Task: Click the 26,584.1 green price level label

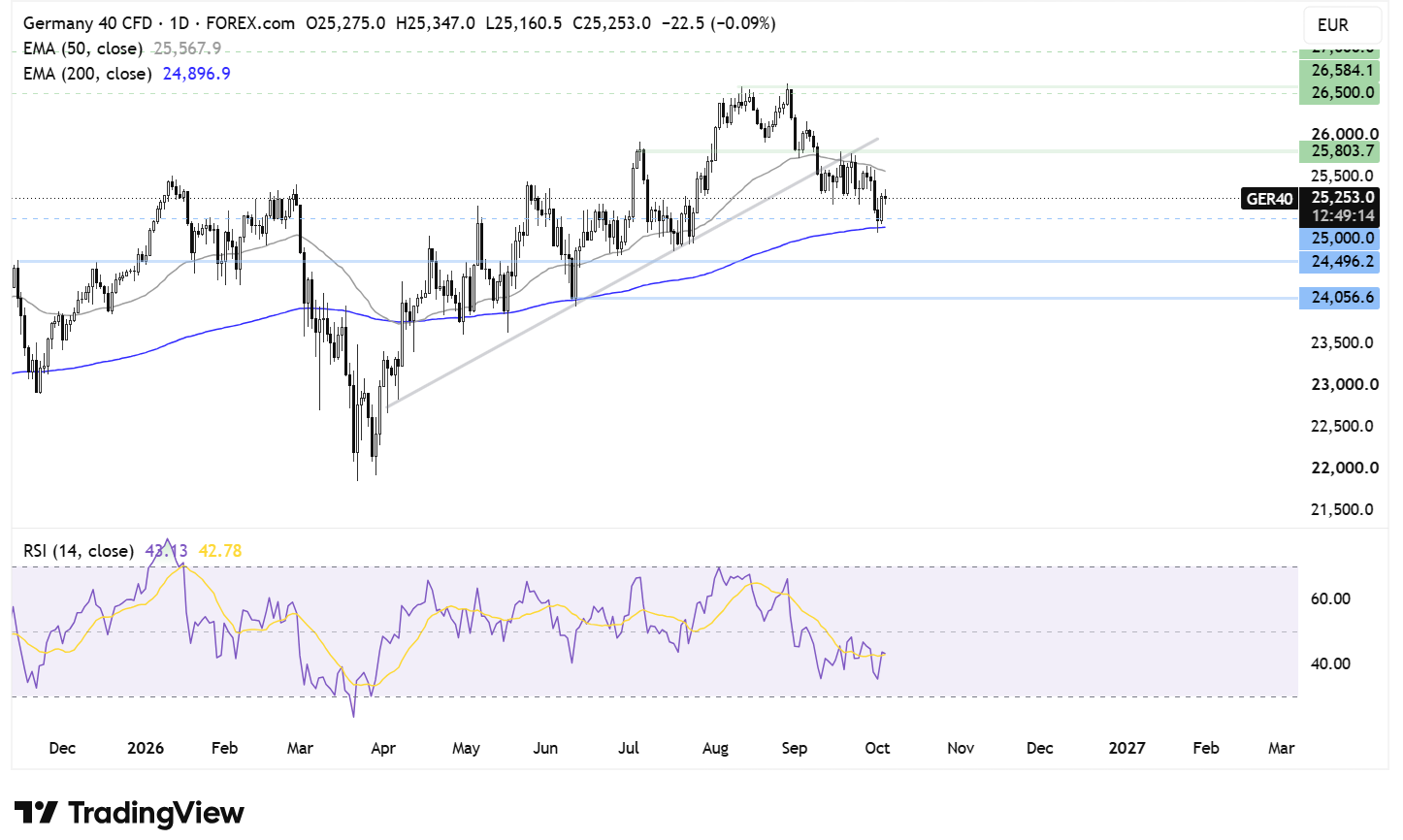Action: click(1339, 70)
